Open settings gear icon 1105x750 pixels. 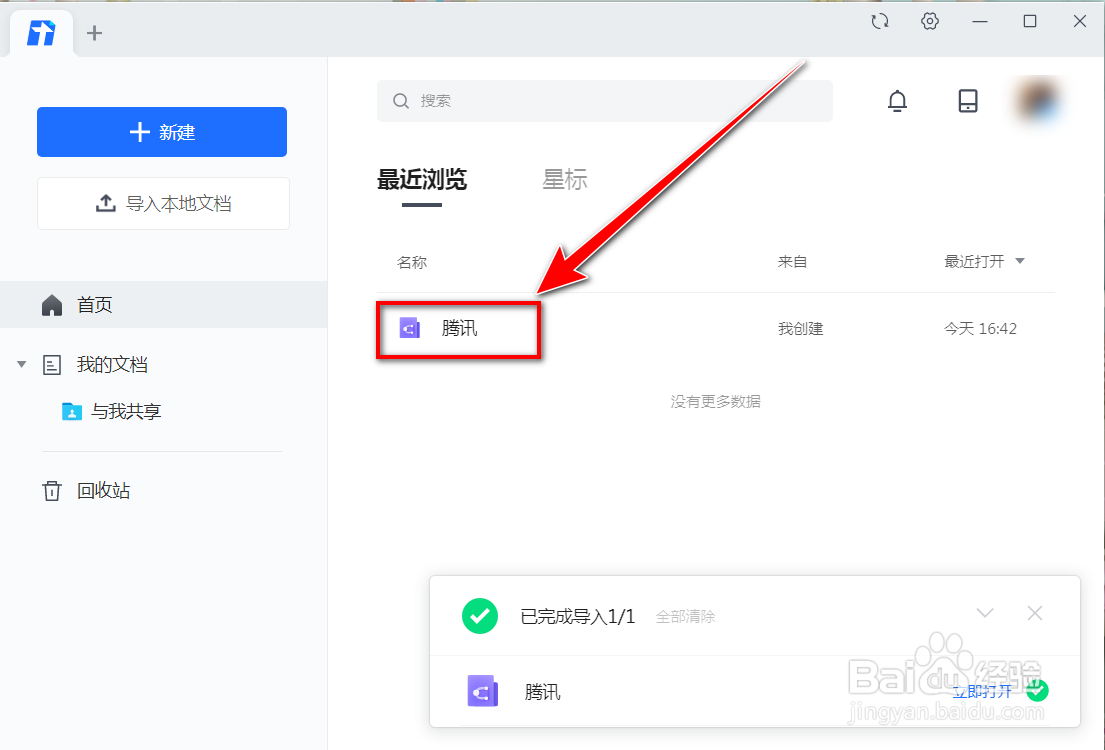(x=930, y=21)
